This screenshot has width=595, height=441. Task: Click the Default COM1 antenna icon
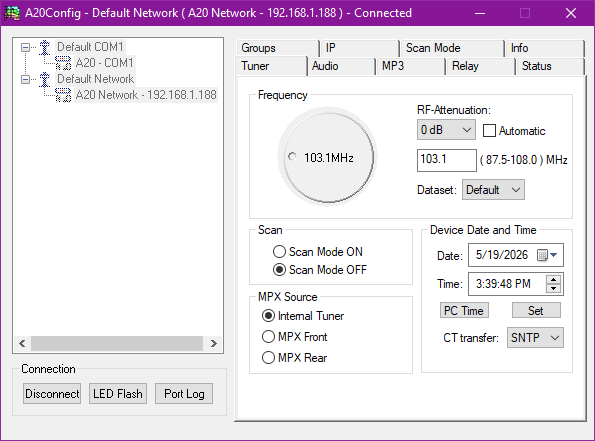(x=45, y=47)
